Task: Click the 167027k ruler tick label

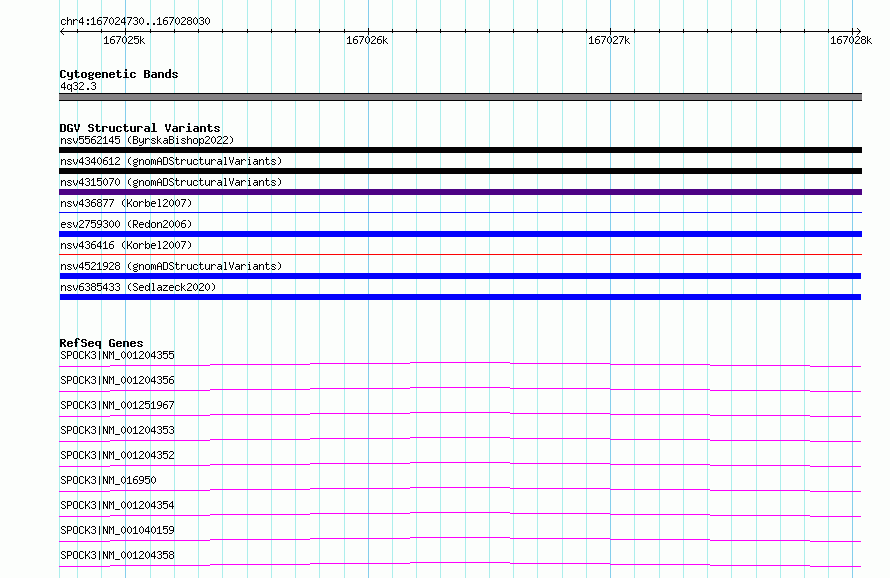Action: (x=609, y=40)
